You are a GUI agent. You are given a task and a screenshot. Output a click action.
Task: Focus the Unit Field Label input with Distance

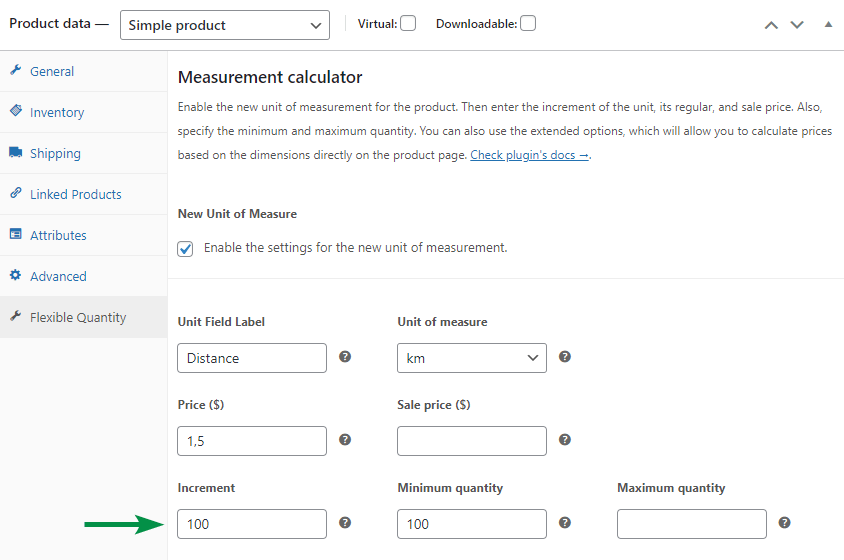coord(252,358)
